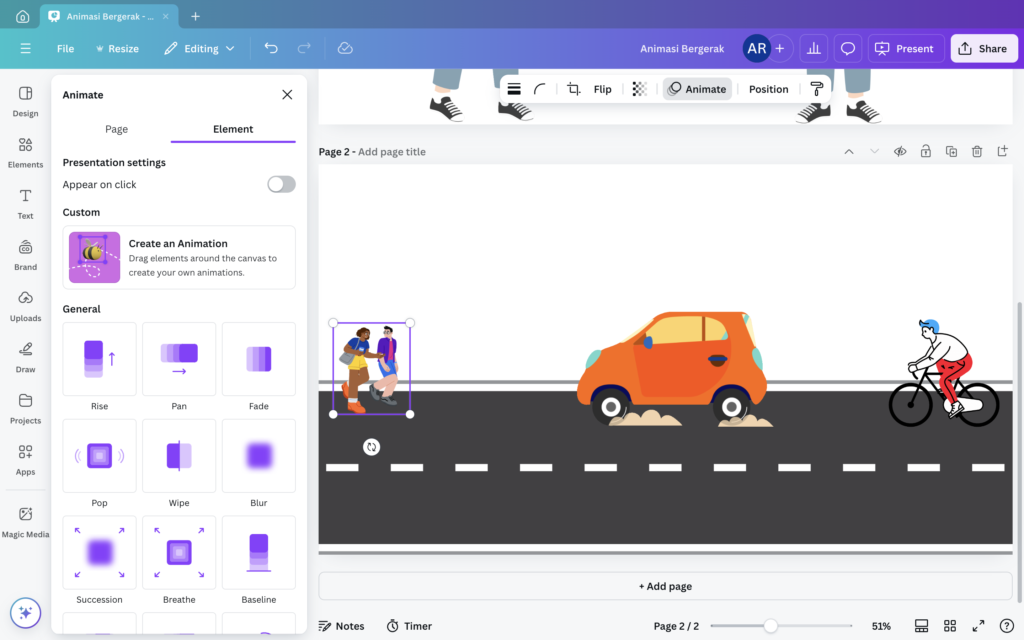This screenshot has width=1024, height=640.
Task: Open the Editing mode dropdown
Action: tap(199, 48)
